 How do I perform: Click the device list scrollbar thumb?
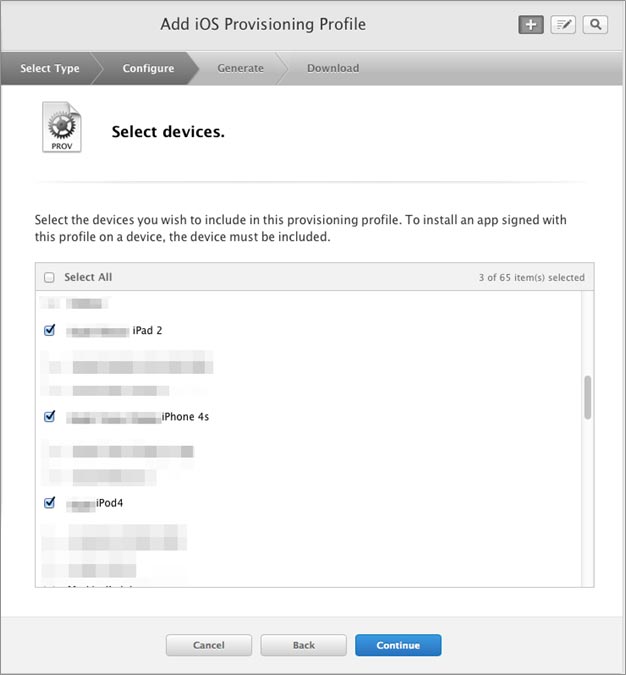pyautogui.click(x=587, y=397)
